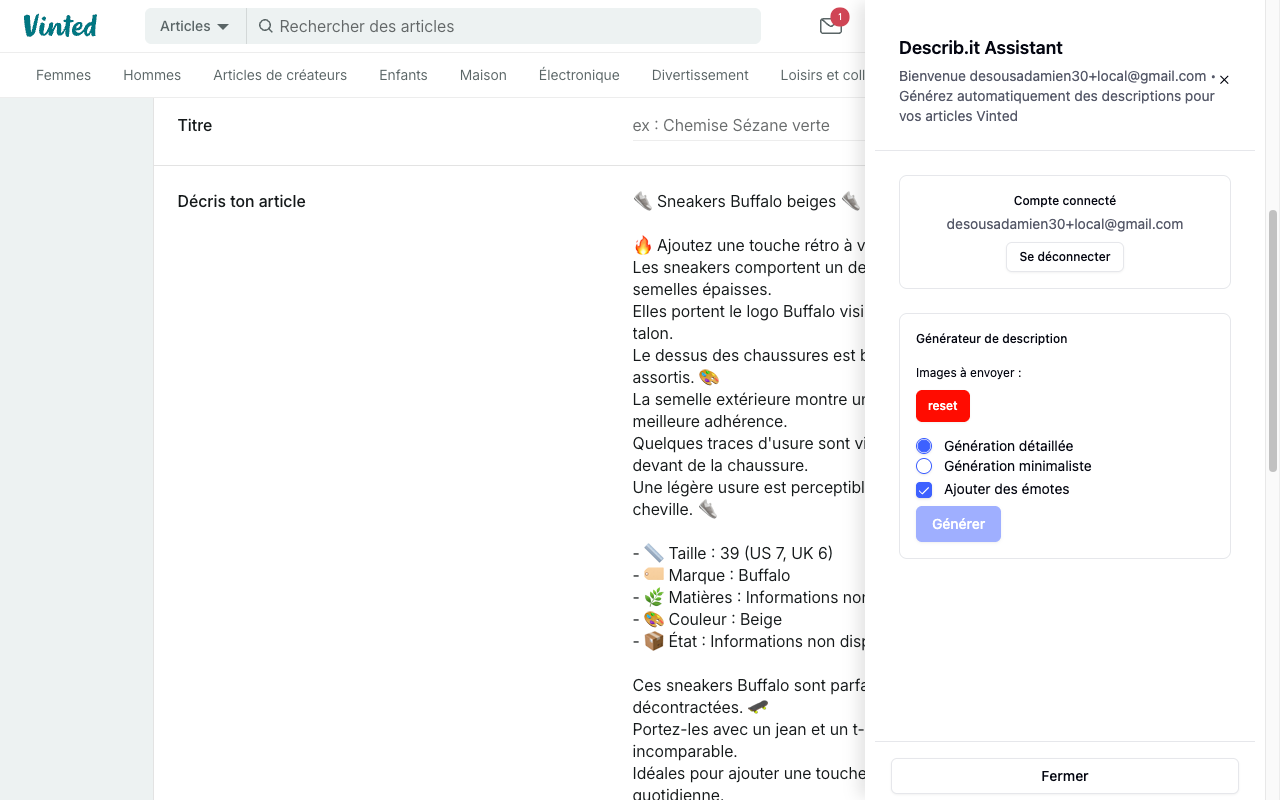Select Génération détaillée radio option
The width and height of the screenshot is (1280, 800).
tap(924, 446)
